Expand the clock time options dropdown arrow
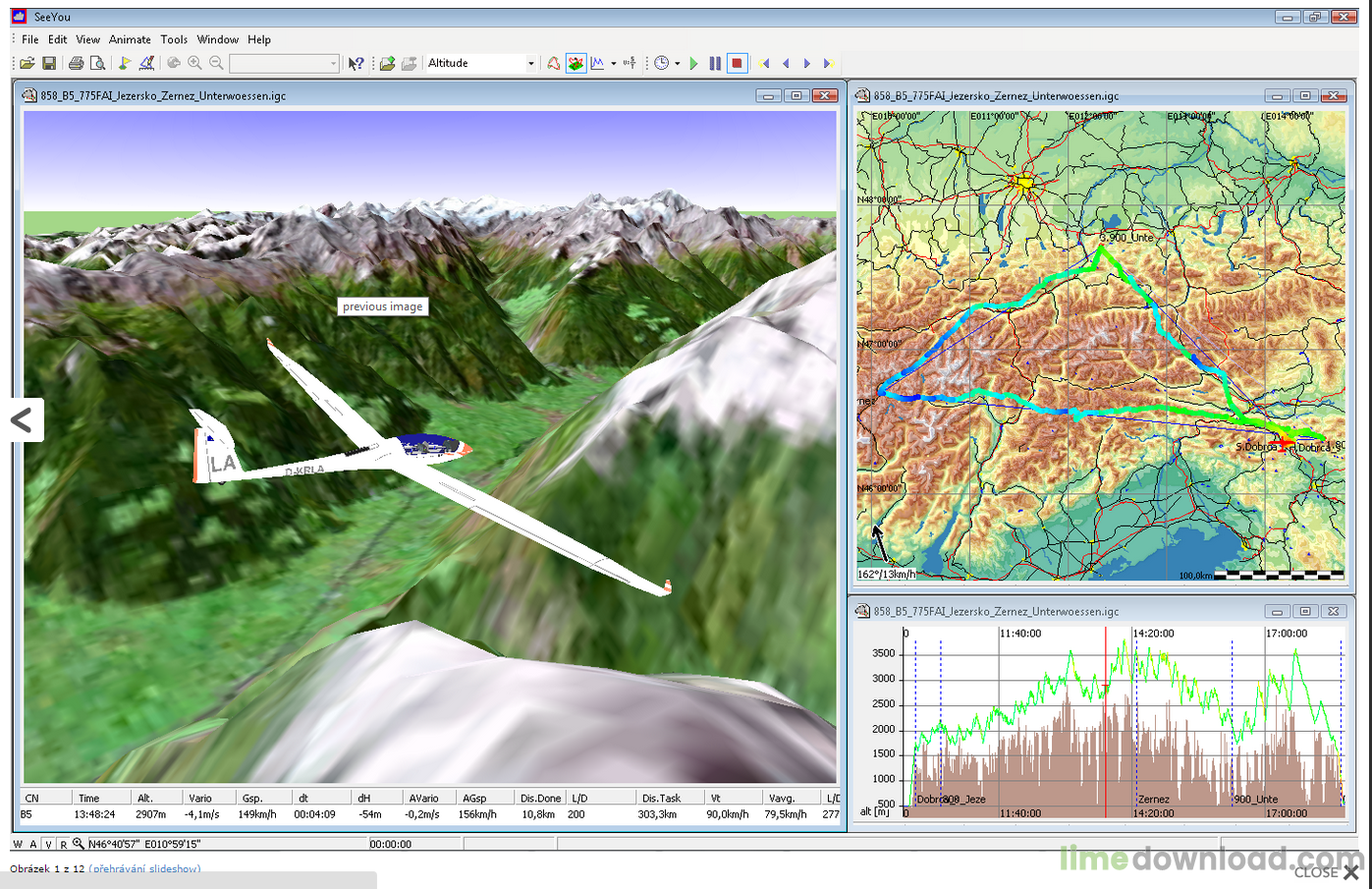 click(677, 63)
